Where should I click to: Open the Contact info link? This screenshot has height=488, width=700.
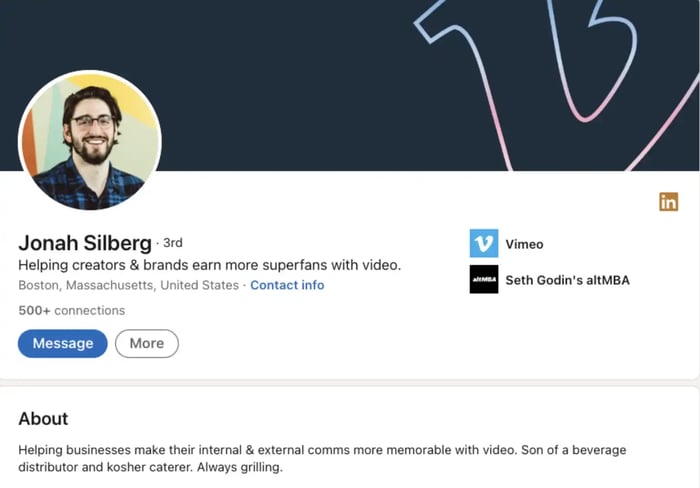pos(287,285)
